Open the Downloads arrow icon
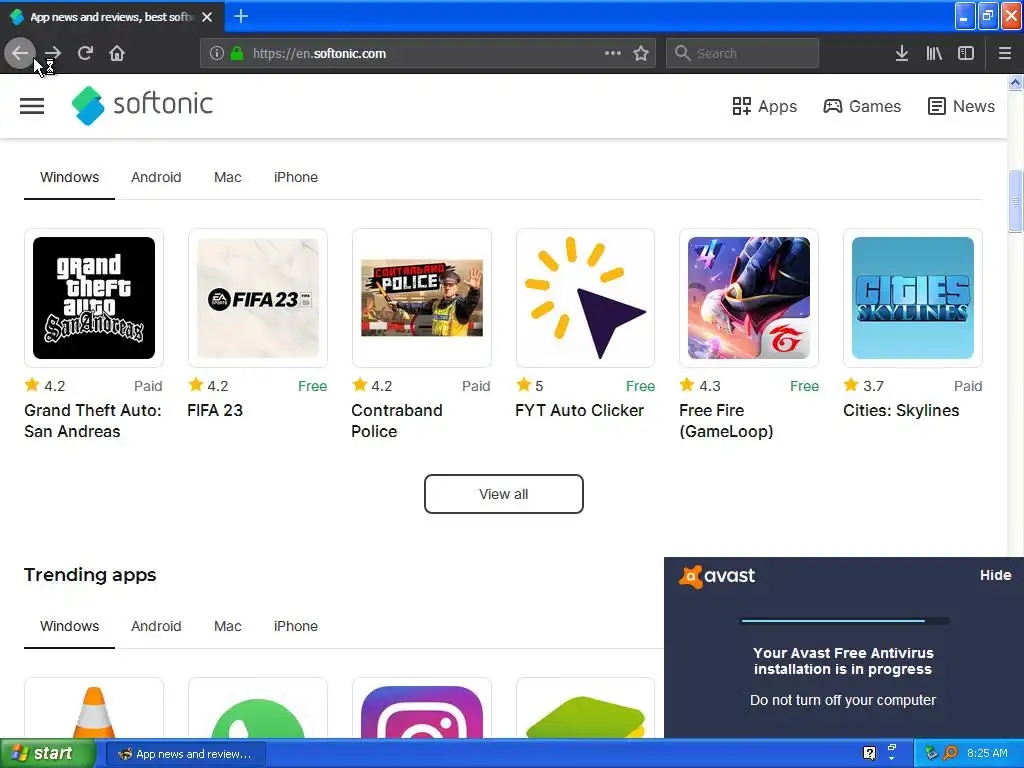Screen dimensions: 1024x768 click(901, 54)
